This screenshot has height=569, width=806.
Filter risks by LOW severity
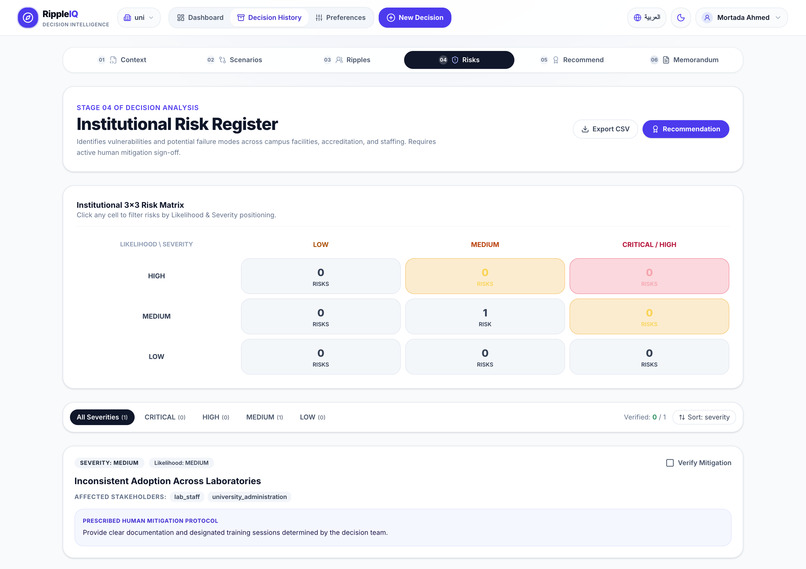point(313,417)
